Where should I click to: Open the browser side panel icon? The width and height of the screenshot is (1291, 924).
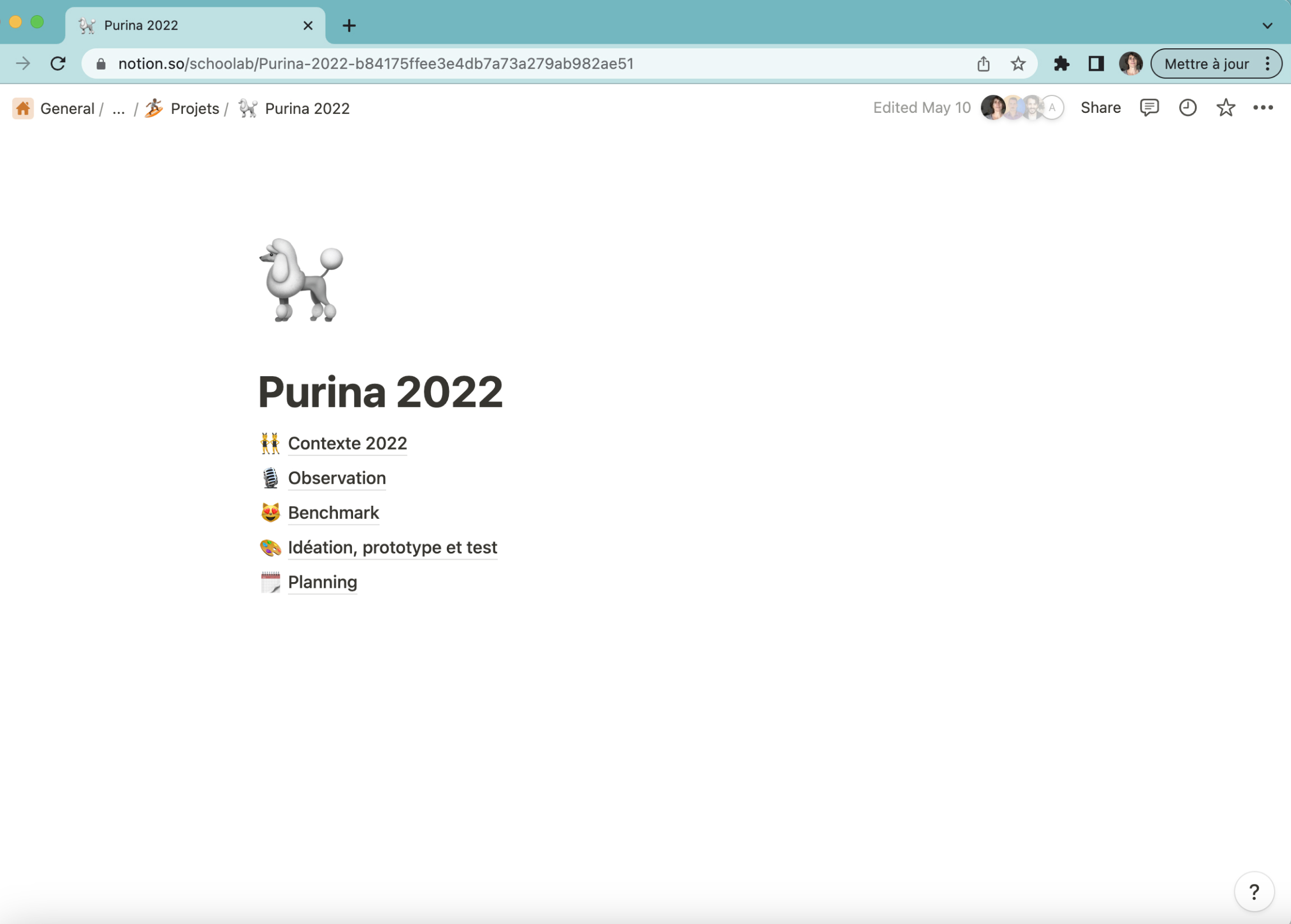pos(1096,64)
